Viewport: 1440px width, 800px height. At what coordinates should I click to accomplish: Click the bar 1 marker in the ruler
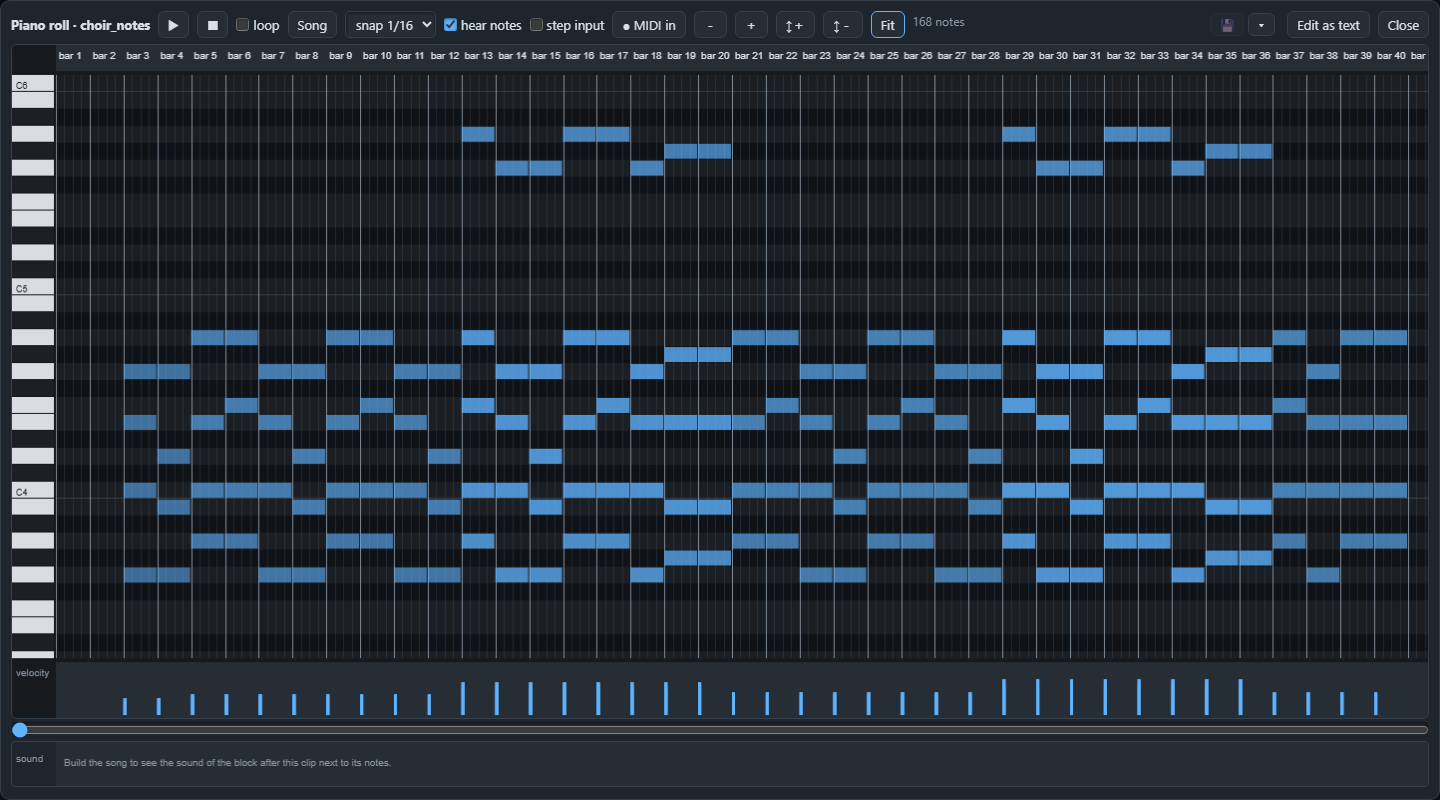70,56
